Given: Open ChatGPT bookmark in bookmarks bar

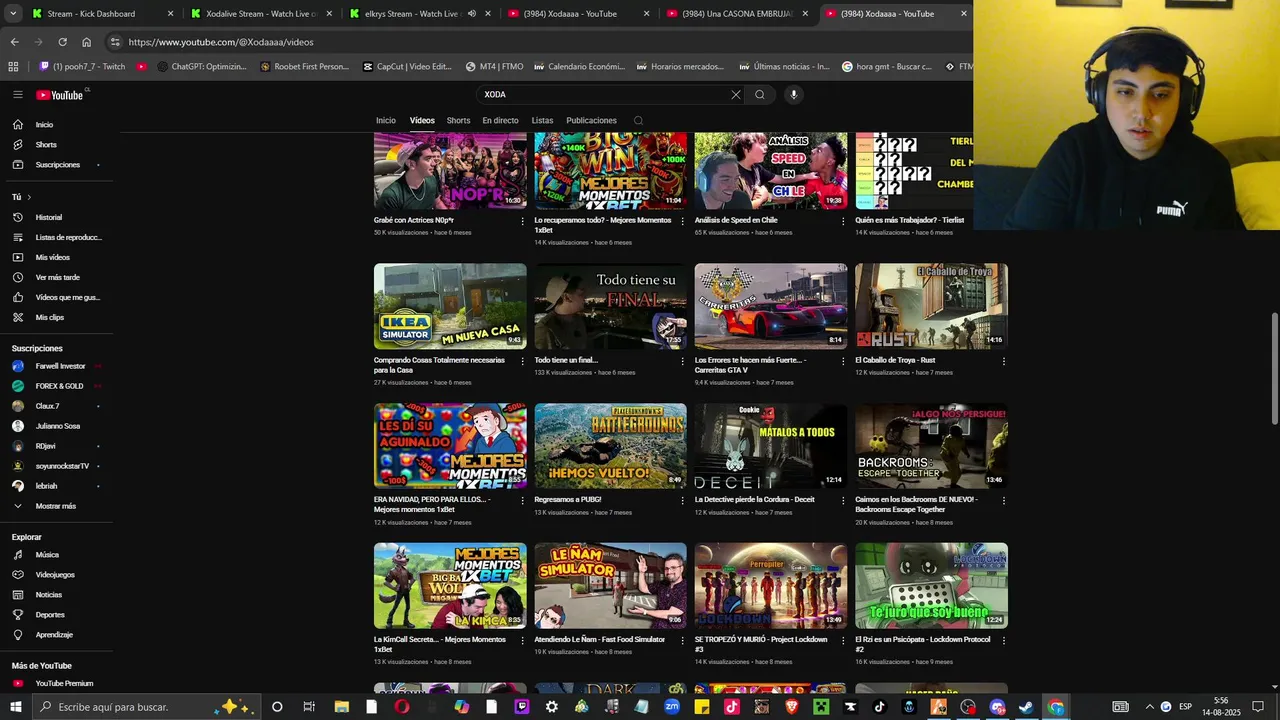Looking at the screenshot, I should (202, 67).
